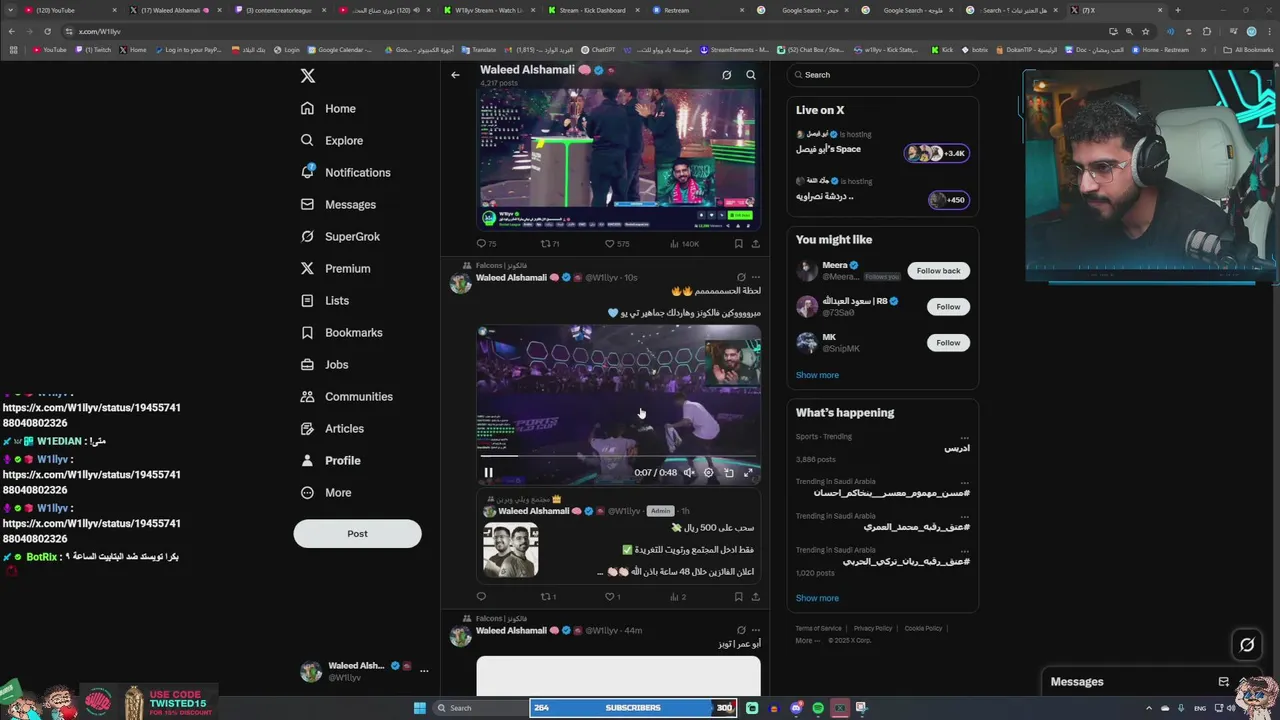This screenshot has height=720, width=1280.
Task: Follow the MK account
Action: click(x=948, y=343)
